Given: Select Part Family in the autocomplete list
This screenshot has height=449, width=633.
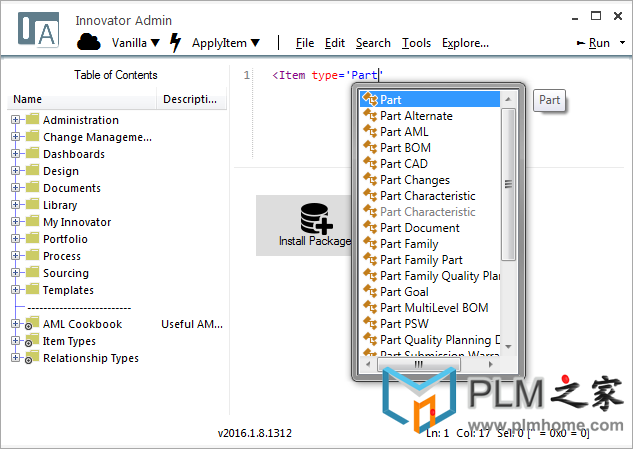Looking at the screenshot, I should 430,243.
